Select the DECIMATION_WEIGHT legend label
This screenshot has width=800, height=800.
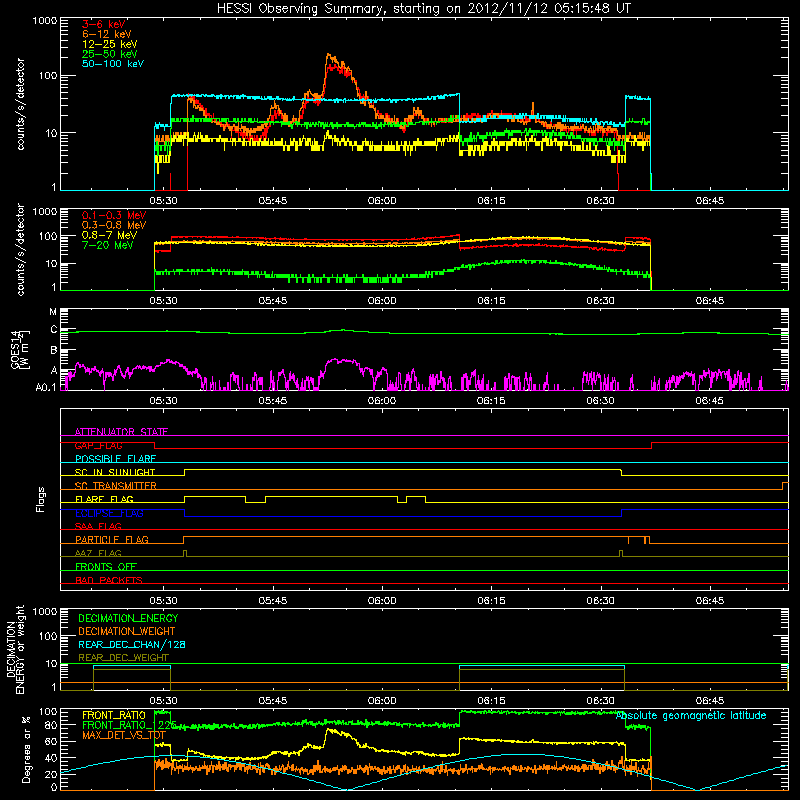127,631
